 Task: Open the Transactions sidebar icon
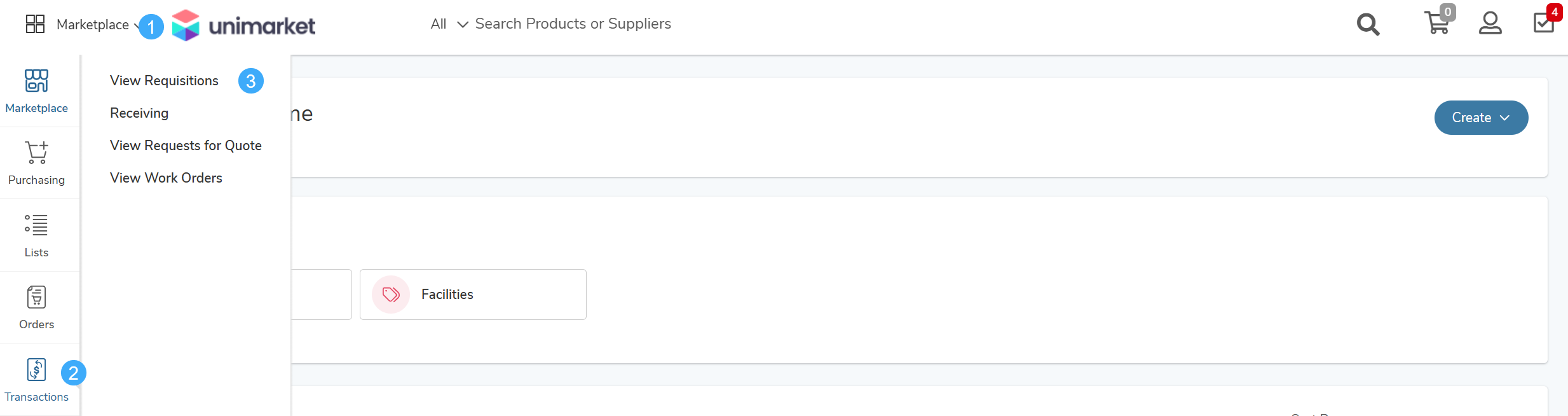click(x=36, y=370)
